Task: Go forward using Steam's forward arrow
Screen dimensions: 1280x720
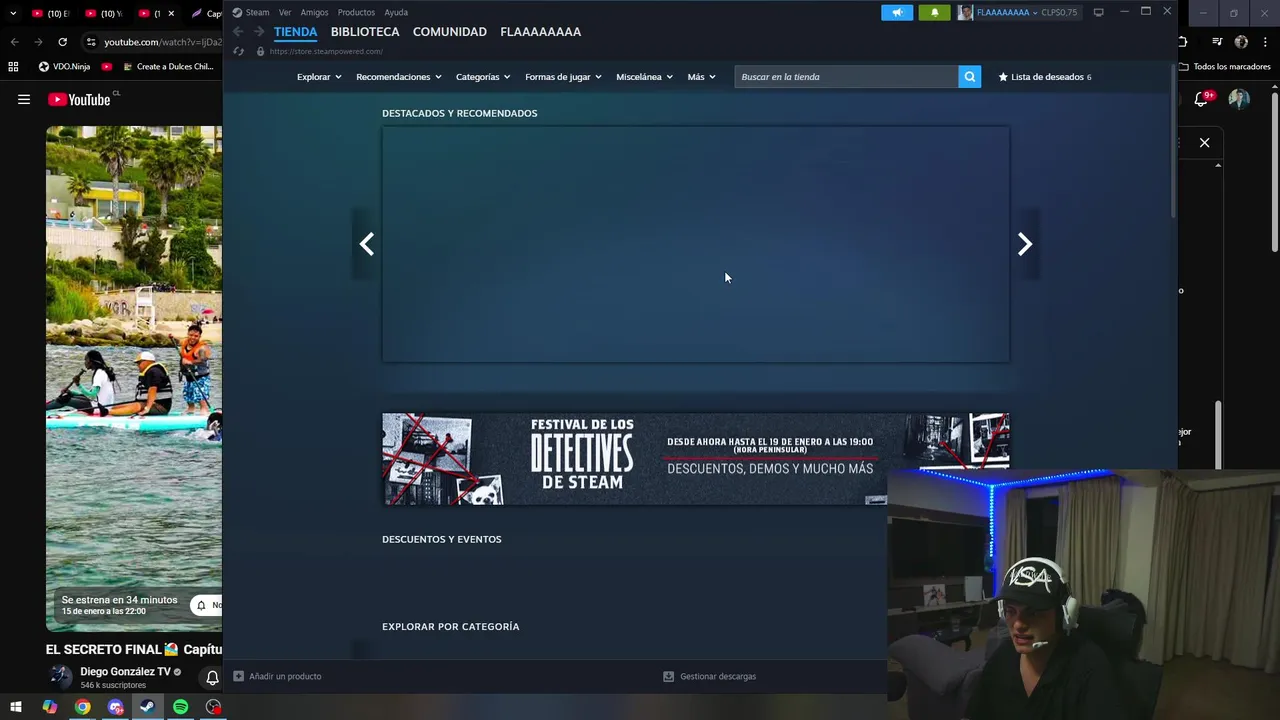Action: click(259, 32)
